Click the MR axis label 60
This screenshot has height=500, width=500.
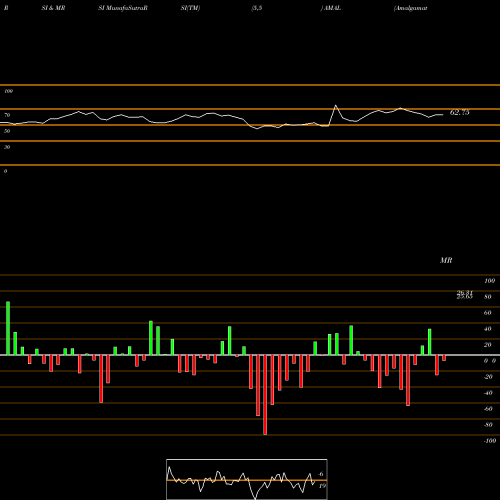488,313
